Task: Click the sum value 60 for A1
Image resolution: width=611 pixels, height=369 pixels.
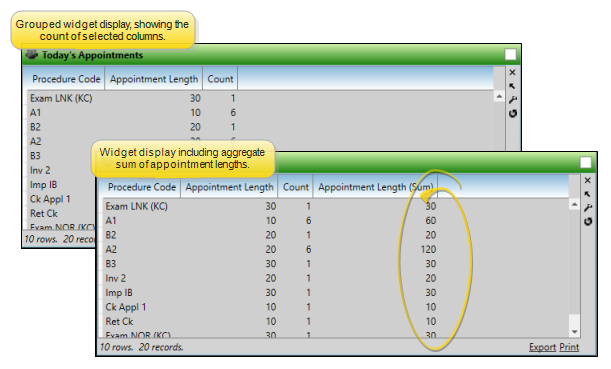Action: pos(431,221)
